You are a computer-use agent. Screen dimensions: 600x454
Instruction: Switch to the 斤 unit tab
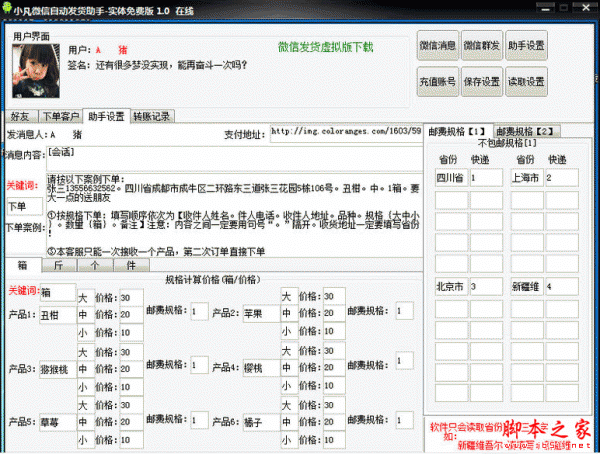click(59, 265)
